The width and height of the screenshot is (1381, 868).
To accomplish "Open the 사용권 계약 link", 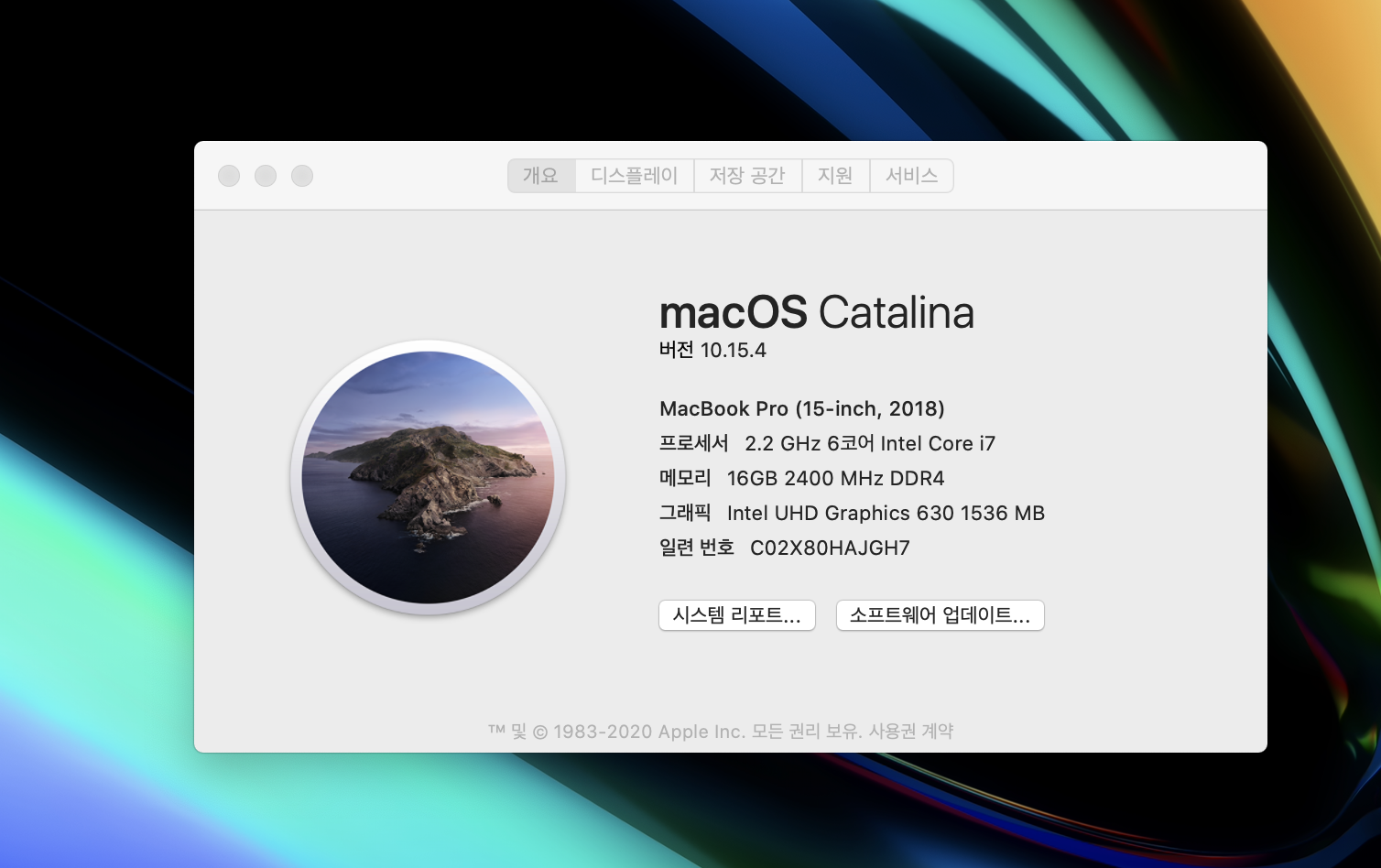I will 911,732.
